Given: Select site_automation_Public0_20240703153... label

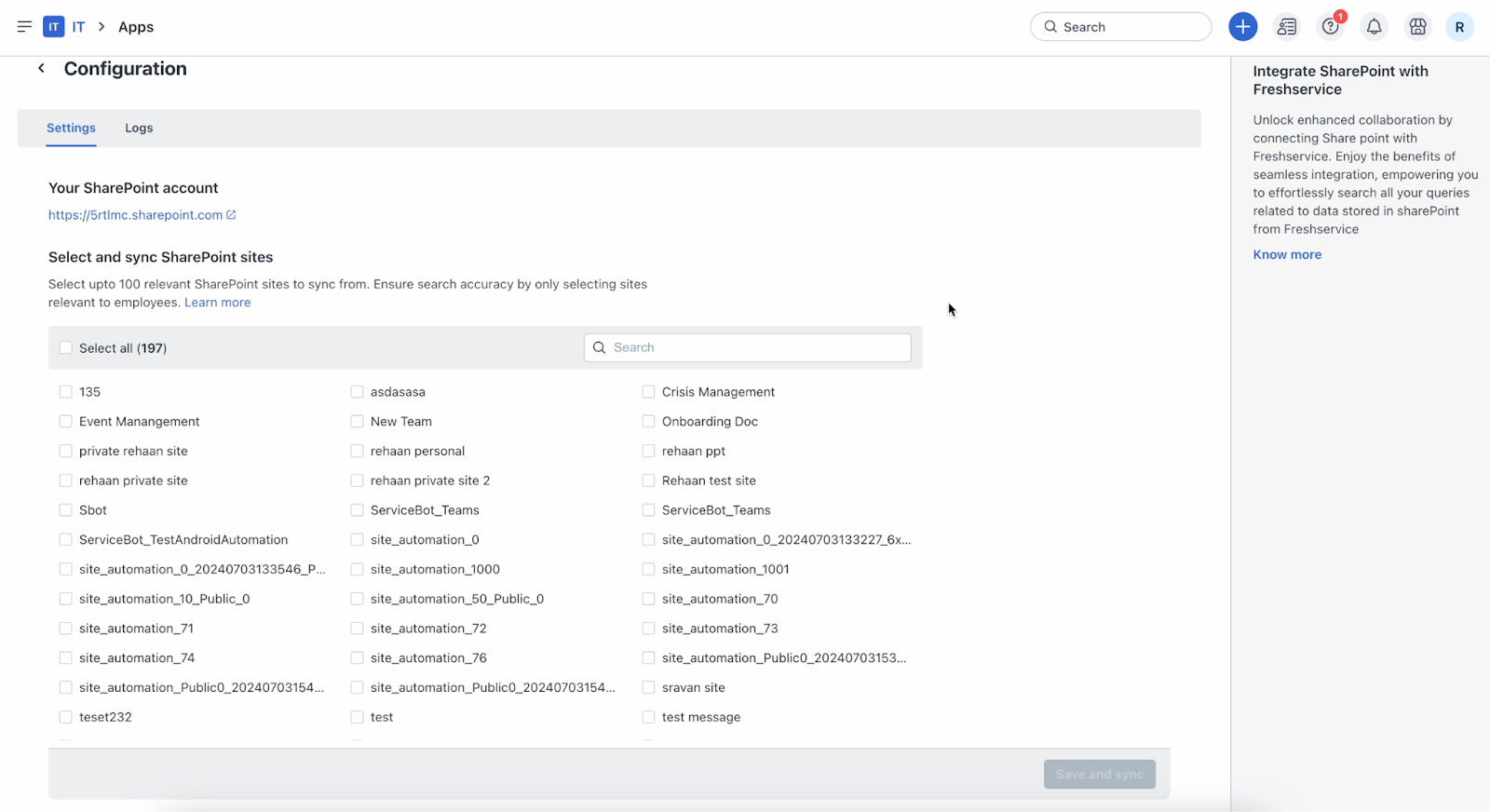Looking at the screenshot, I should [x=784, y=657].
